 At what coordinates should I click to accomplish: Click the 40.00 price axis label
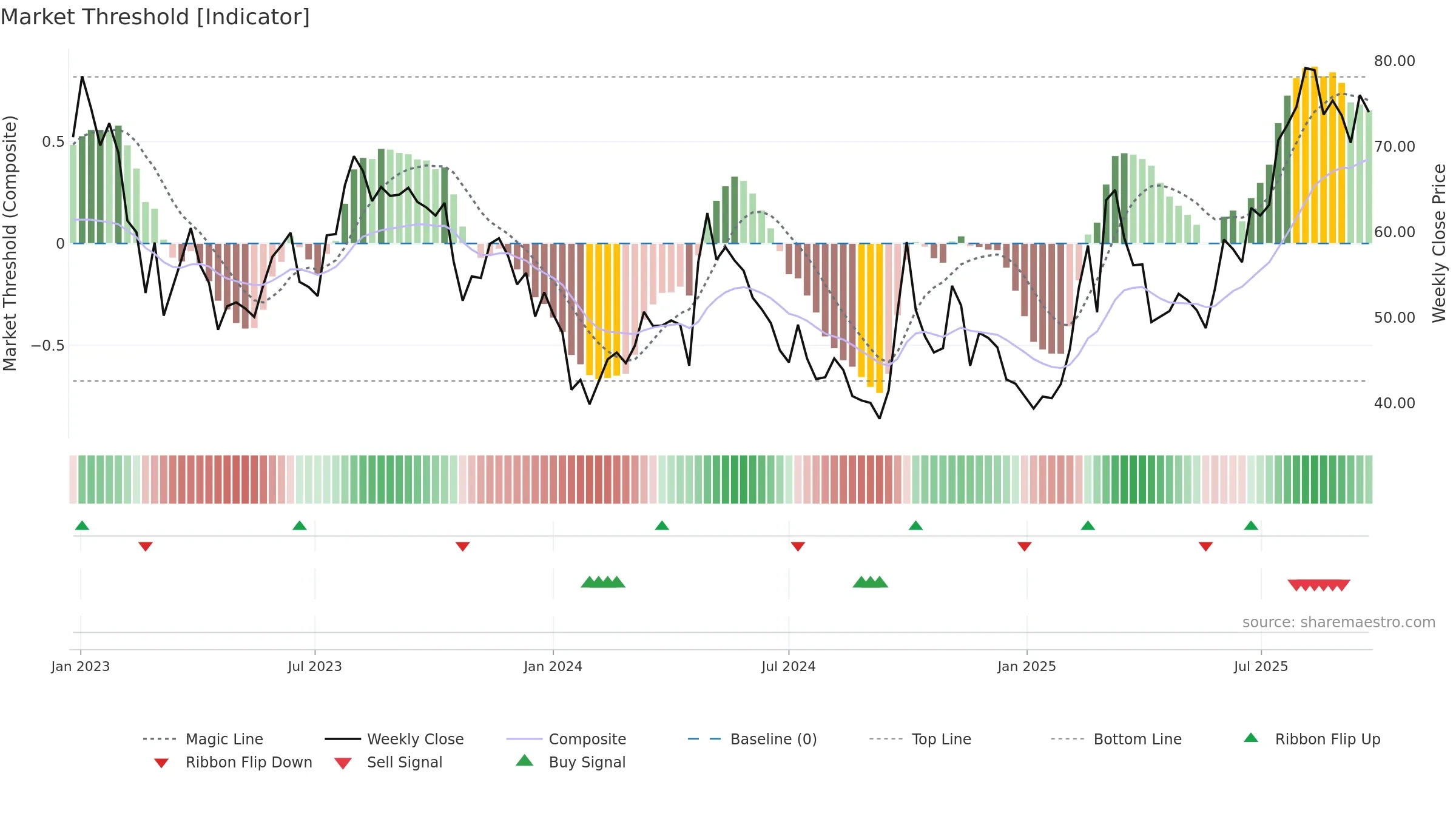[1395, 403]
